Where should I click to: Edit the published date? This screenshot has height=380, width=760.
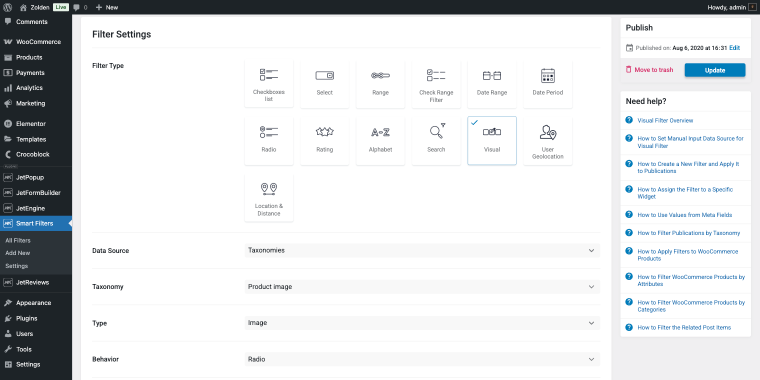734,48
